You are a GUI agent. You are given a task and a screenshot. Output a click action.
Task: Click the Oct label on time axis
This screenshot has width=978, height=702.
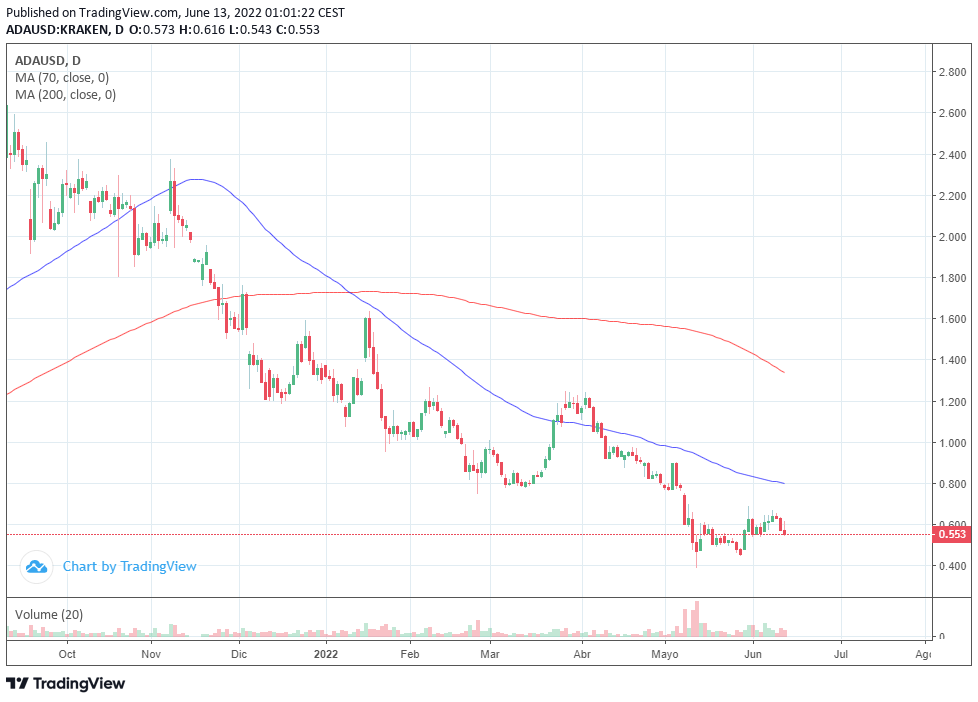tap(67, 654)
